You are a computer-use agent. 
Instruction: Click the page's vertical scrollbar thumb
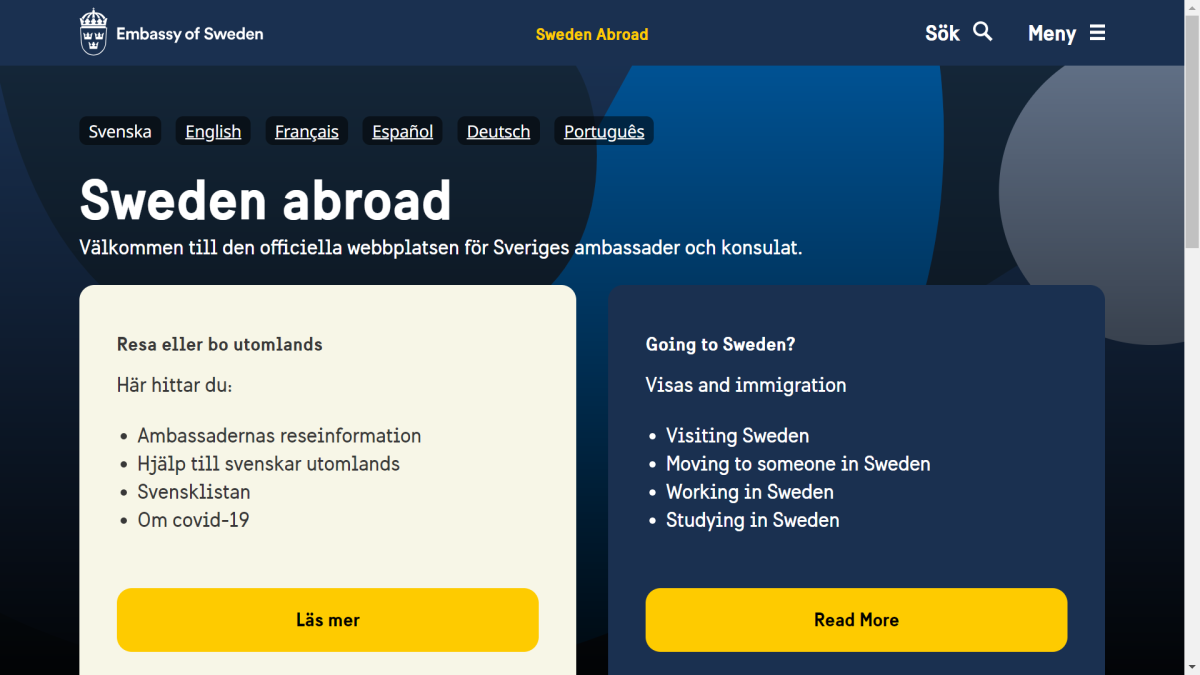click(x=1192, y=130)
